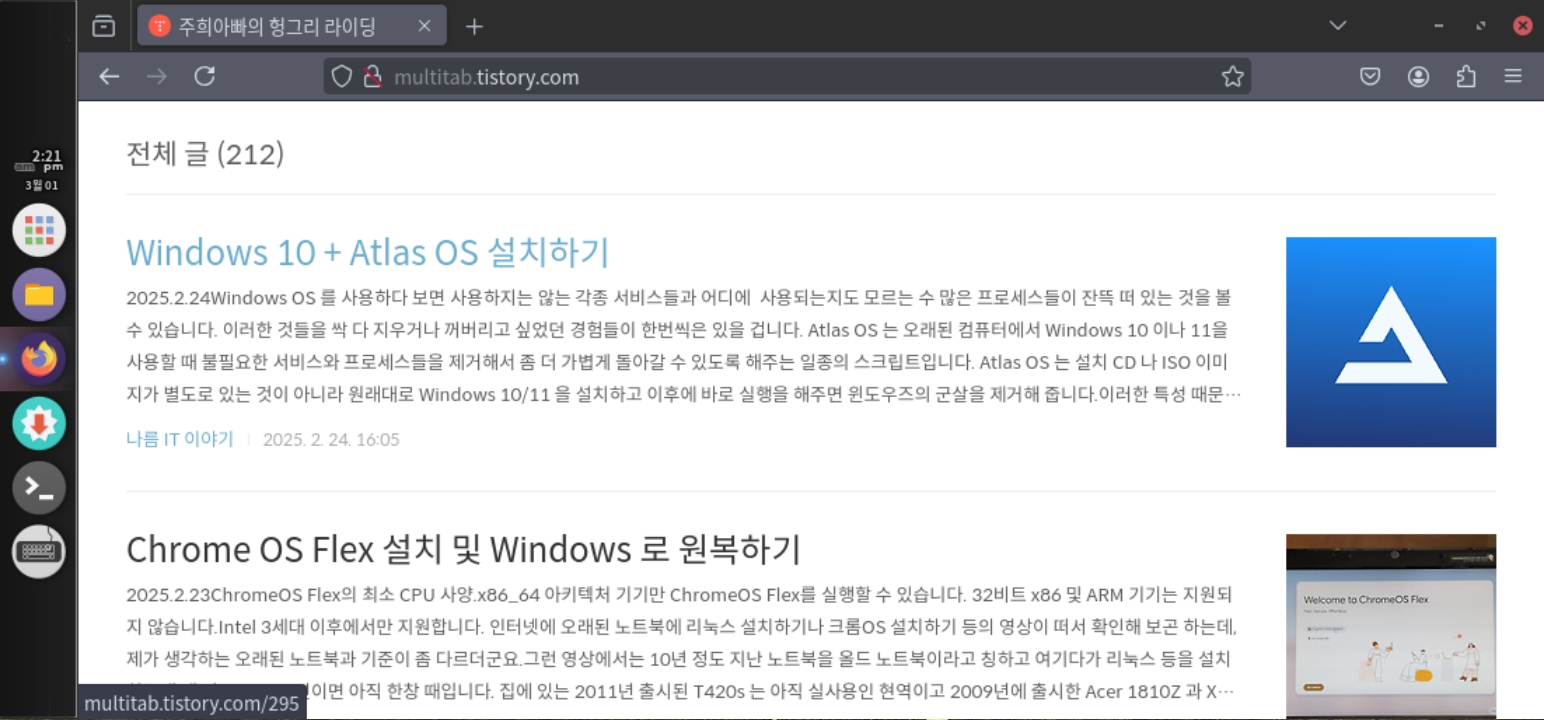1544x720 pixels.
Task: Open post Windows 10 + Atlas OS 설치하기
Action: point(368,252)
